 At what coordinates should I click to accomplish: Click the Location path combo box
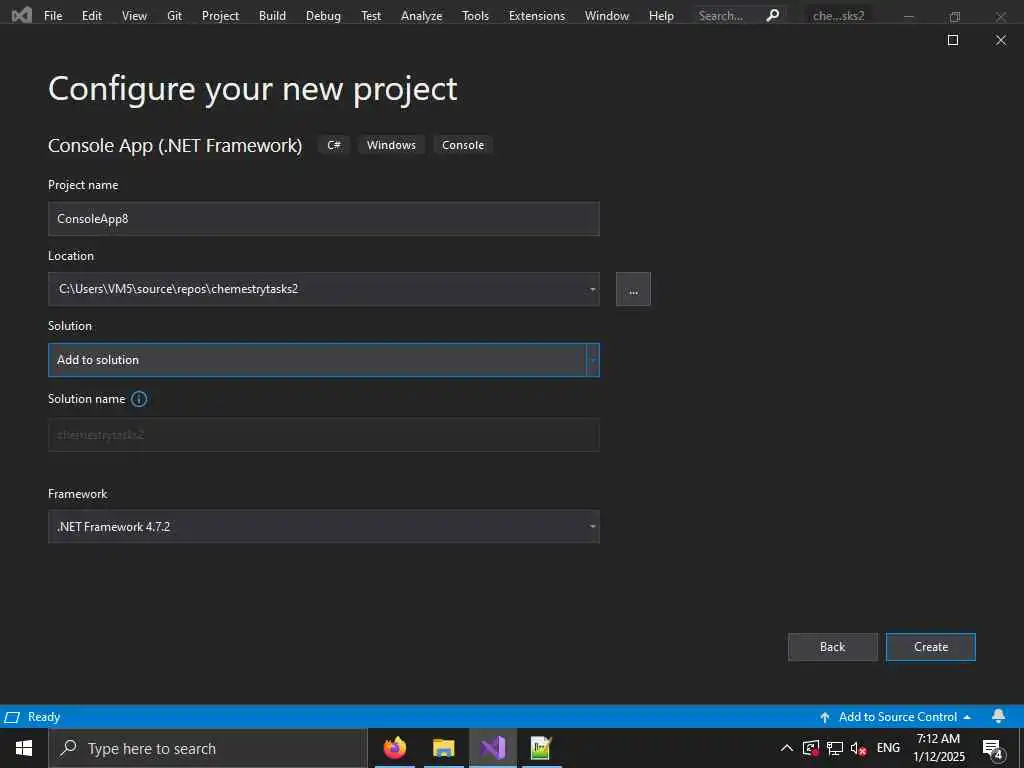pos(323,289)
